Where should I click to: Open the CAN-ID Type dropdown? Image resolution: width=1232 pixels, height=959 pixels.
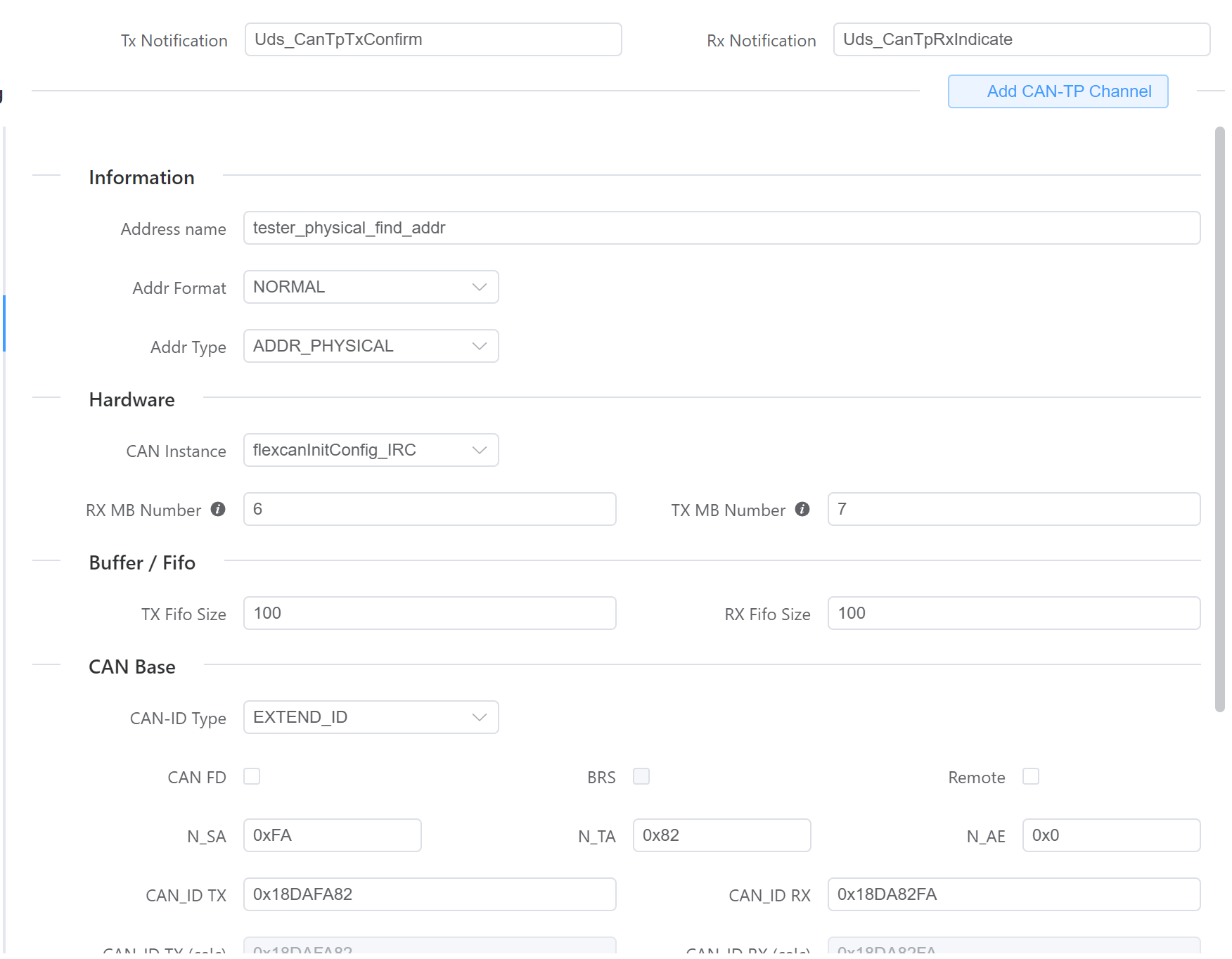[371, 717]
